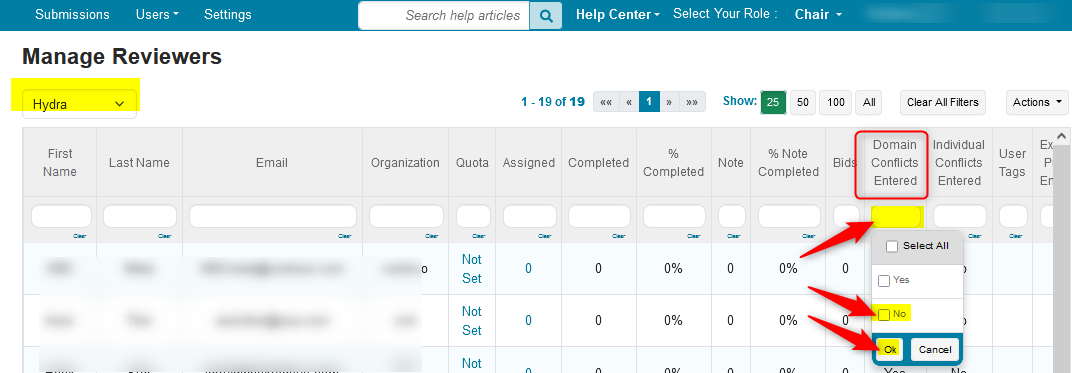Clear the % Note Completed column filter
Viewport: 1072px width, 373px height.
pyautogui.click(x=808, y=236)
